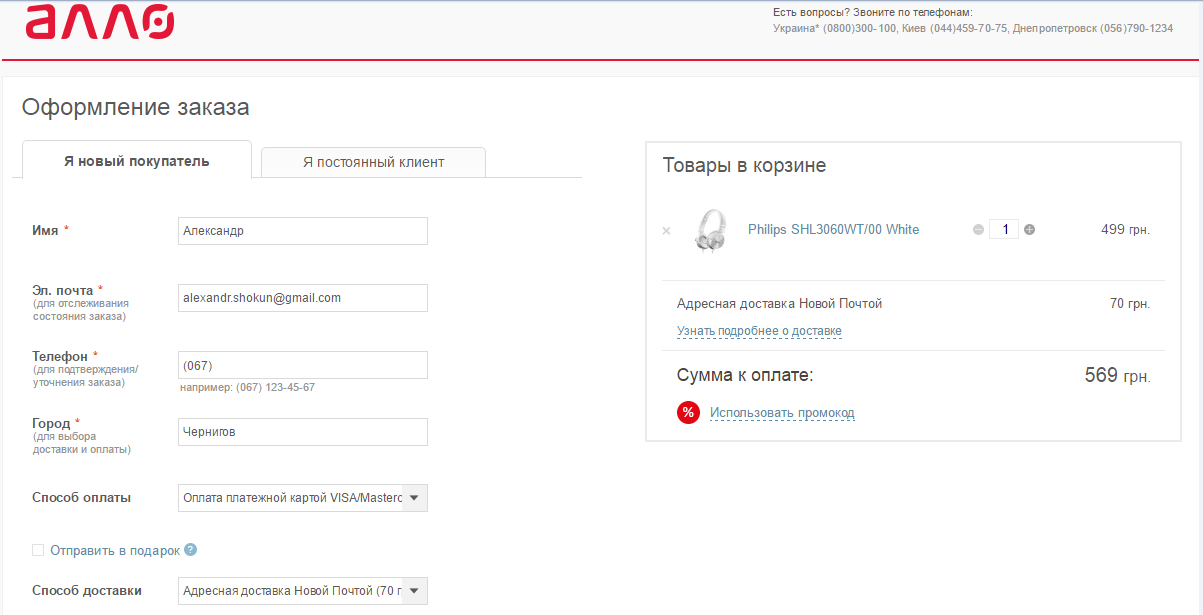Image resolution: width=1203 pixels, height=615 pixels.
Task: Click the red percent promo icon
Action: tap(688, 412)
